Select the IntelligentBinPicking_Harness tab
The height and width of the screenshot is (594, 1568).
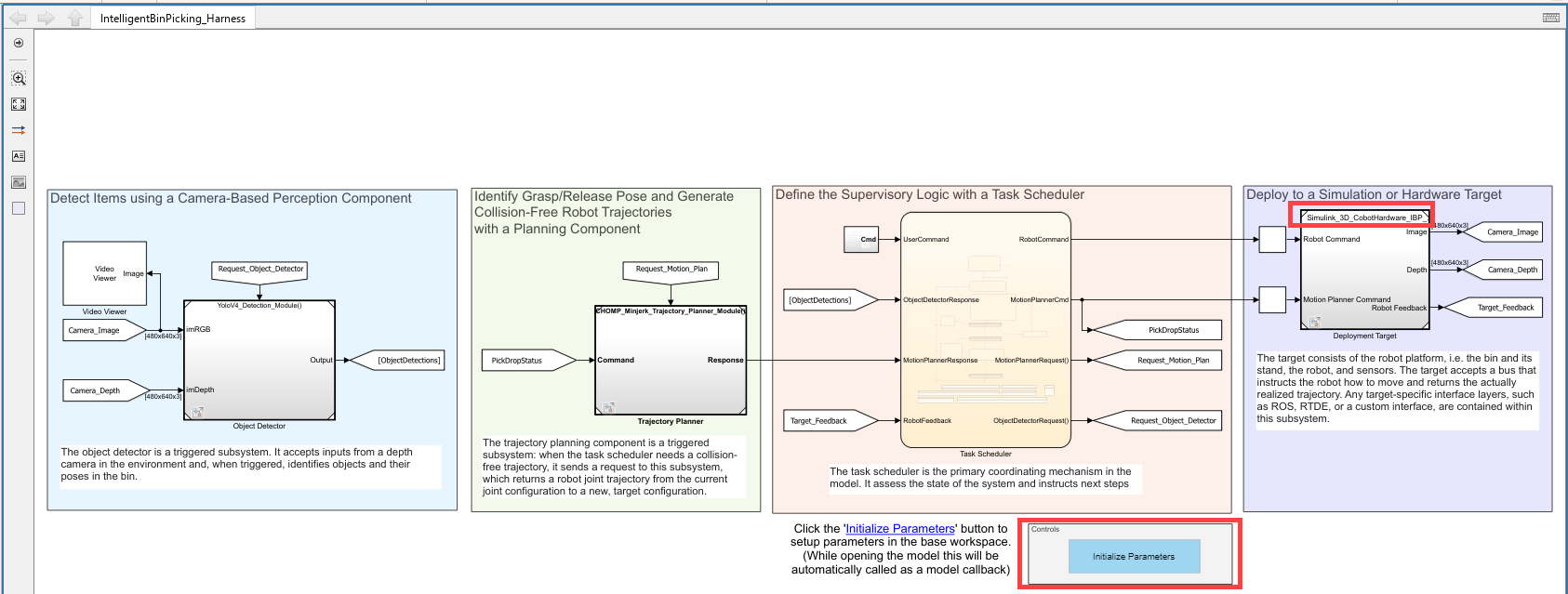pyautogui.click(x=173, y=19)
